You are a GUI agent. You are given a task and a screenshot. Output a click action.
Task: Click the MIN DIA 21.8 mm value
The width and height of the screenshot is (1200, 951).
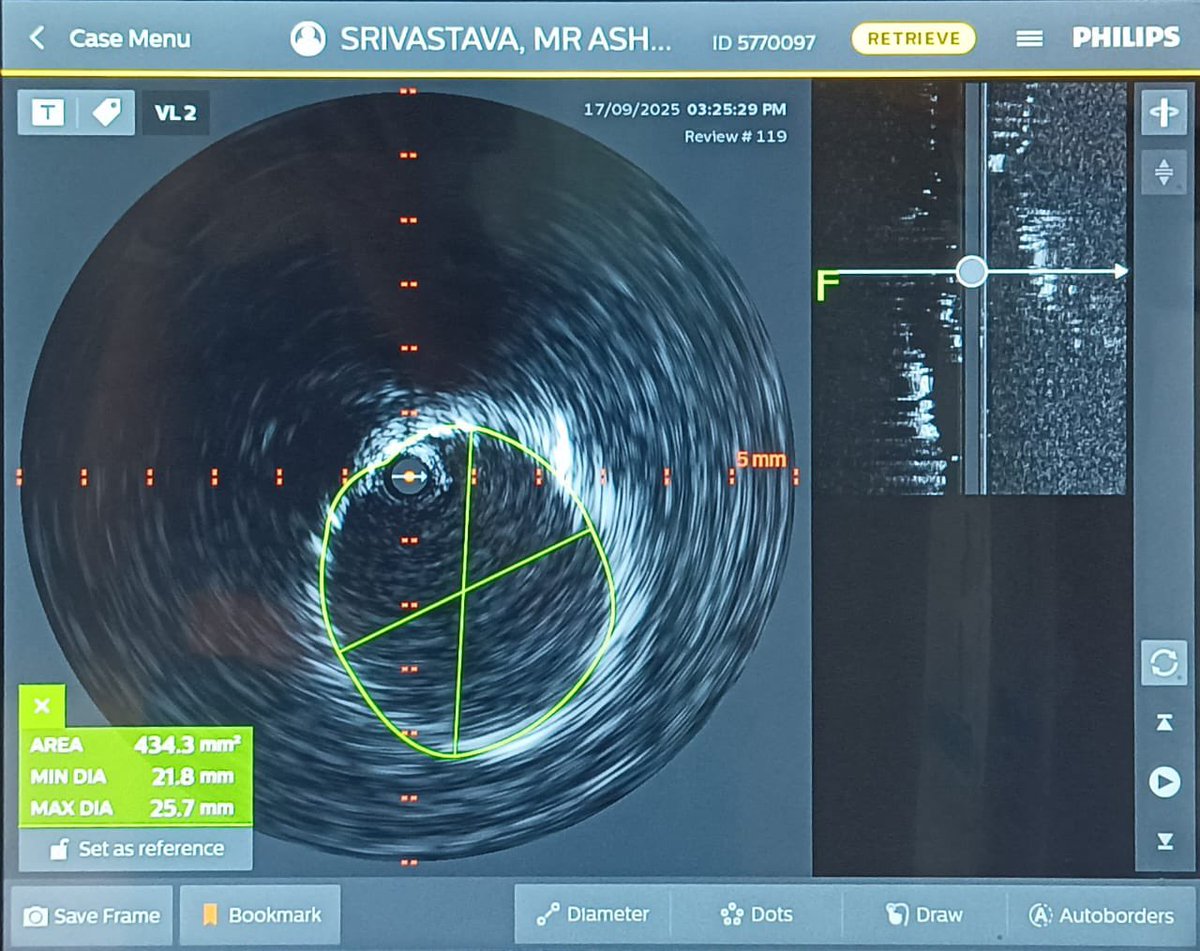tap(195, 776)
